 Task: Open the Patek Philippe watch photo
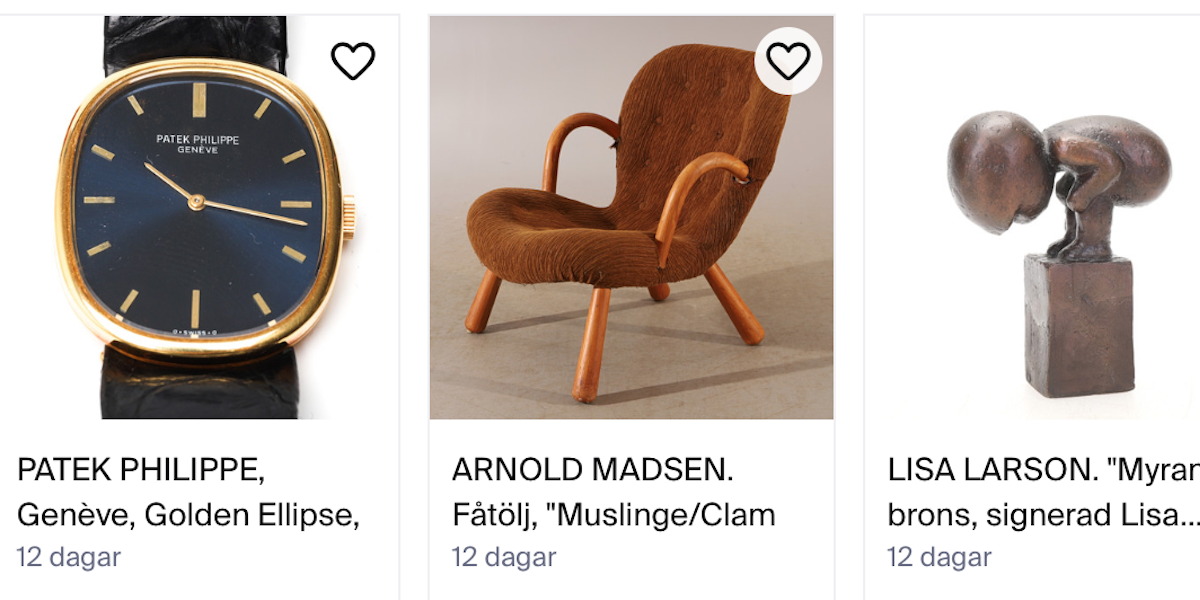click(x=199, y=217)
